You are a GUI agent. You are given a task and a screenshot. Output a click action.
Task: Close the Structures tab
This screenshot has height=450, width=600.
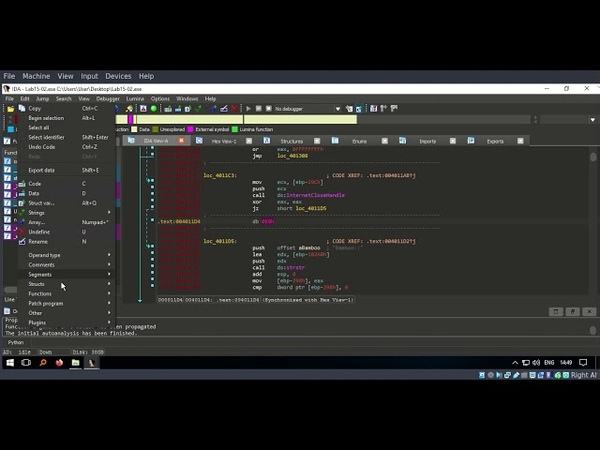pos(317,141)
